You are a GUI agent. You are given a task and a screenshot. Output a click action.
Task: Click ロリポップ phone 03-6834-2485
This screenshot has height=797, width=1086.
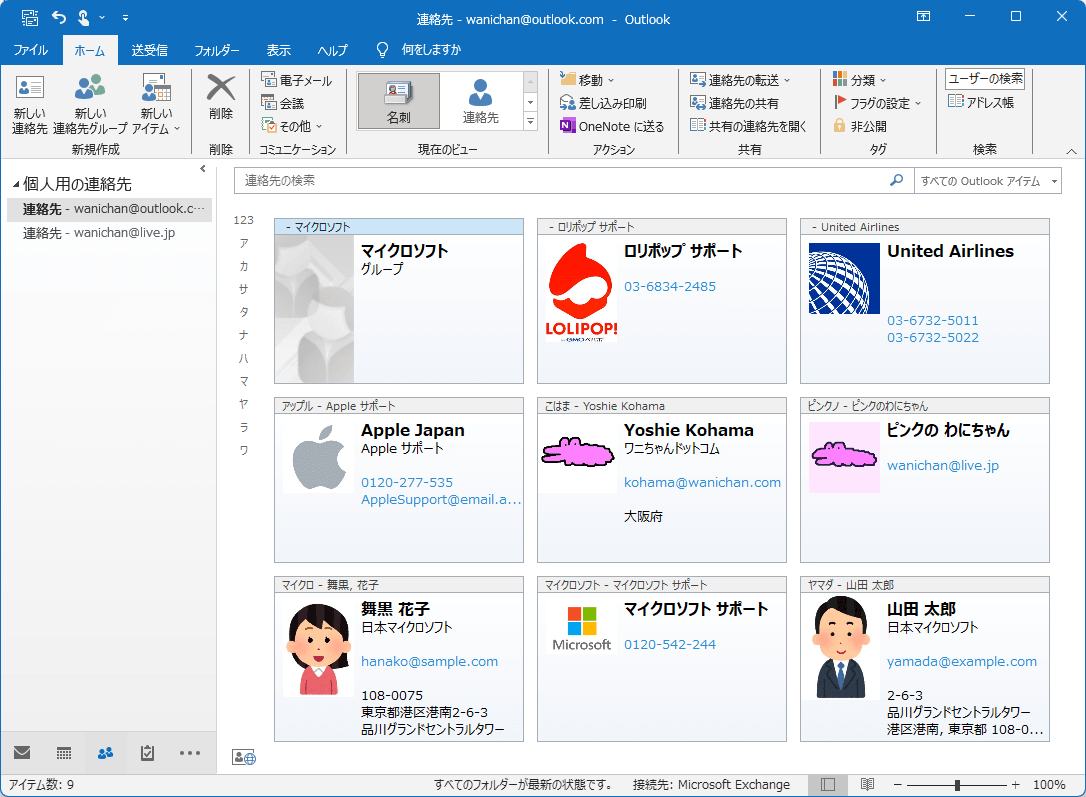pyautogui.click(x=670, y=287)
